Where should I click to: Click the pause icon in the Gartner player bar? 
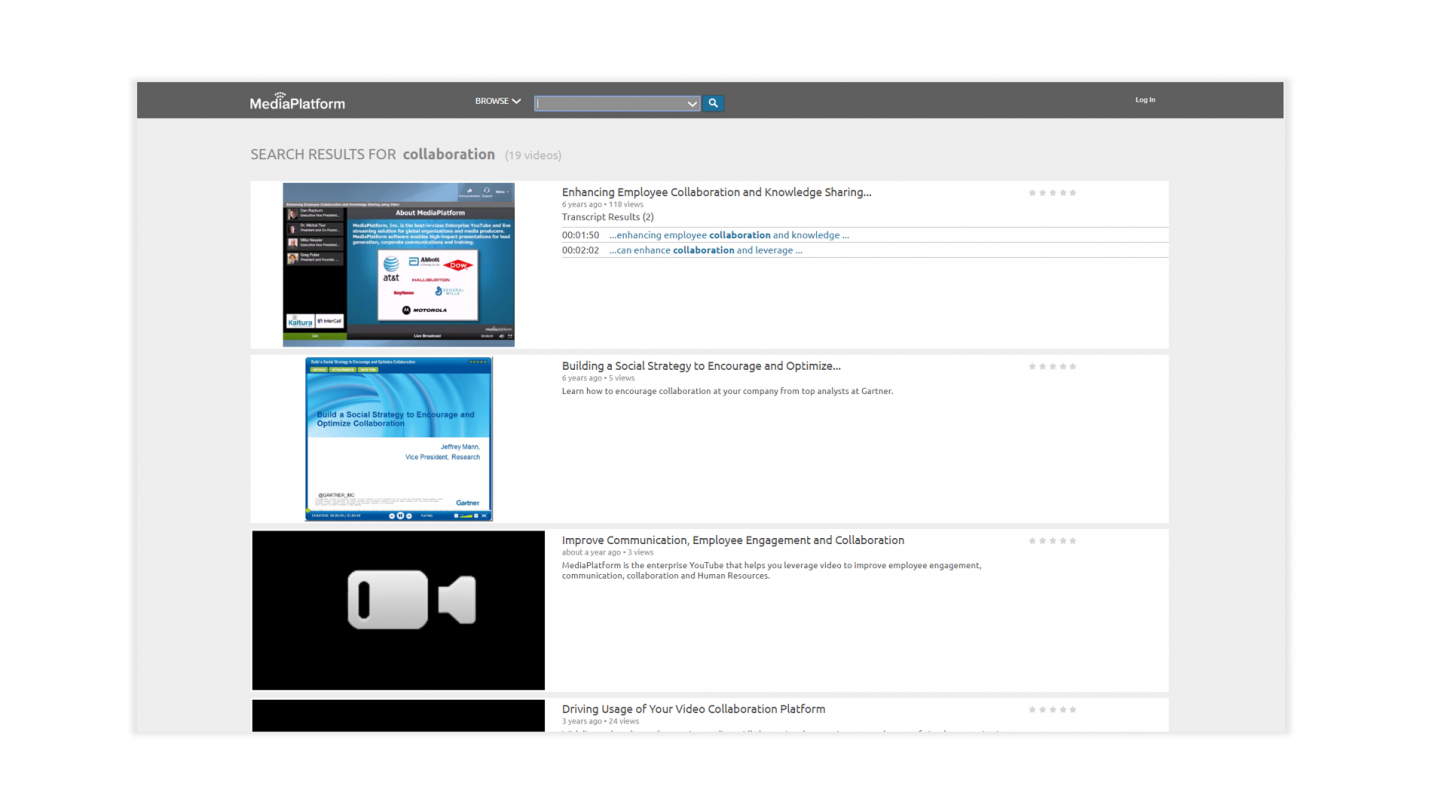400,515
